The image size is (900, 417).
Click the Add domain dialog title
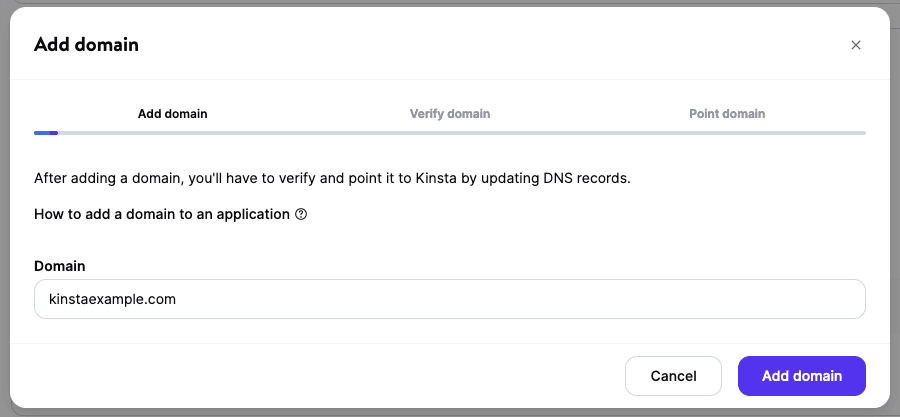coord(86,44)
